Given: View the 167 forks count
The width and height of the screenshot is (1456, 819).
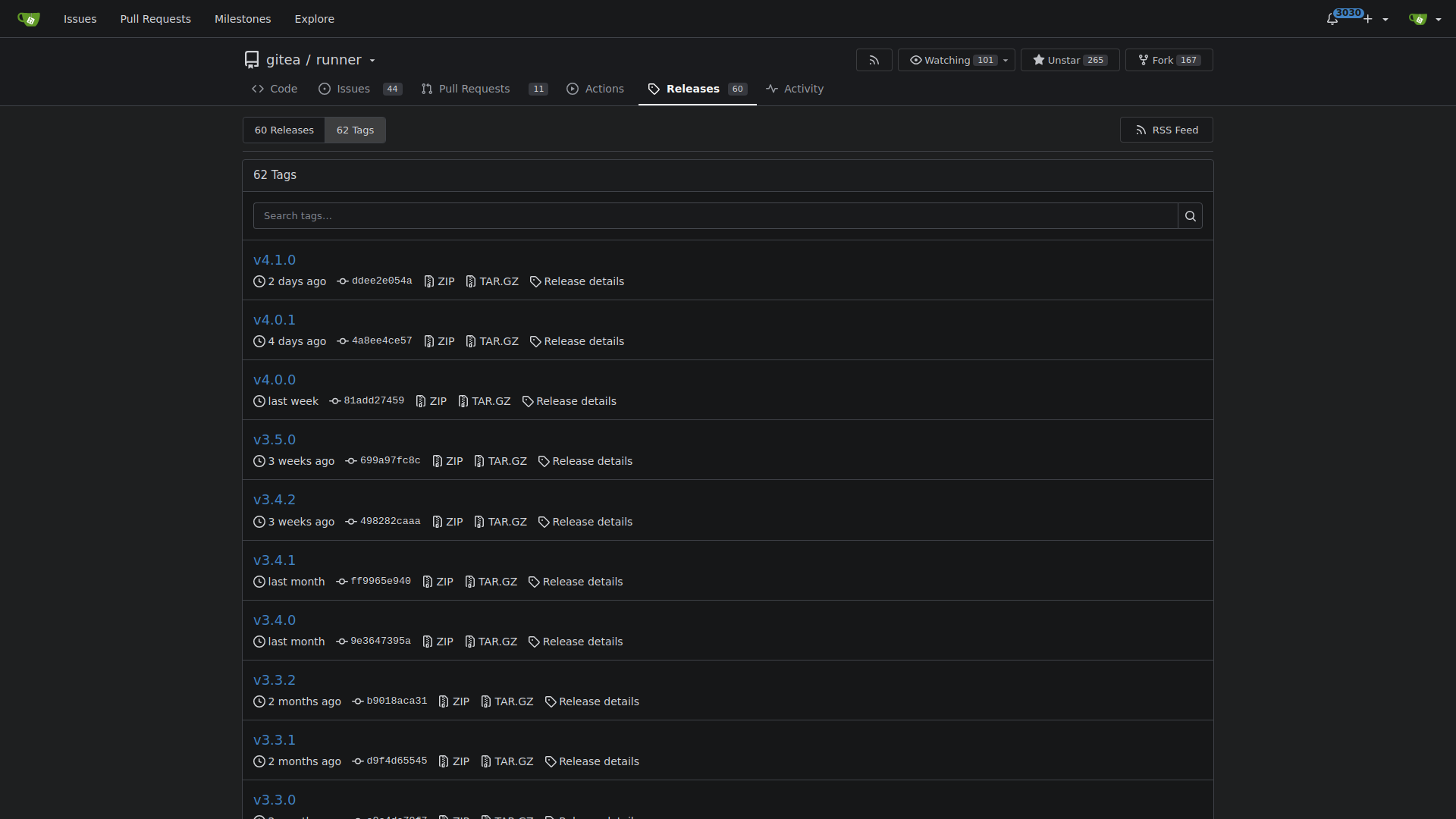Looking at the screenshot, I should (x=1188, y=61).
